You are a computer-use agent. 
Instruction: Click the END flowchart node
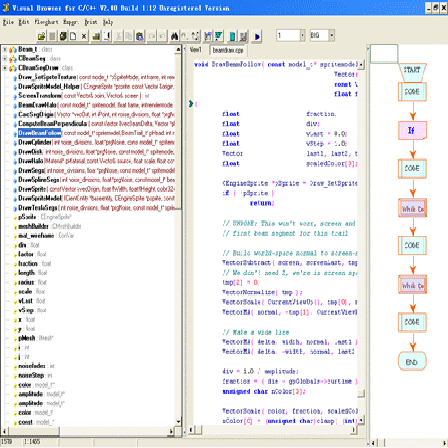tap(412, 361)
